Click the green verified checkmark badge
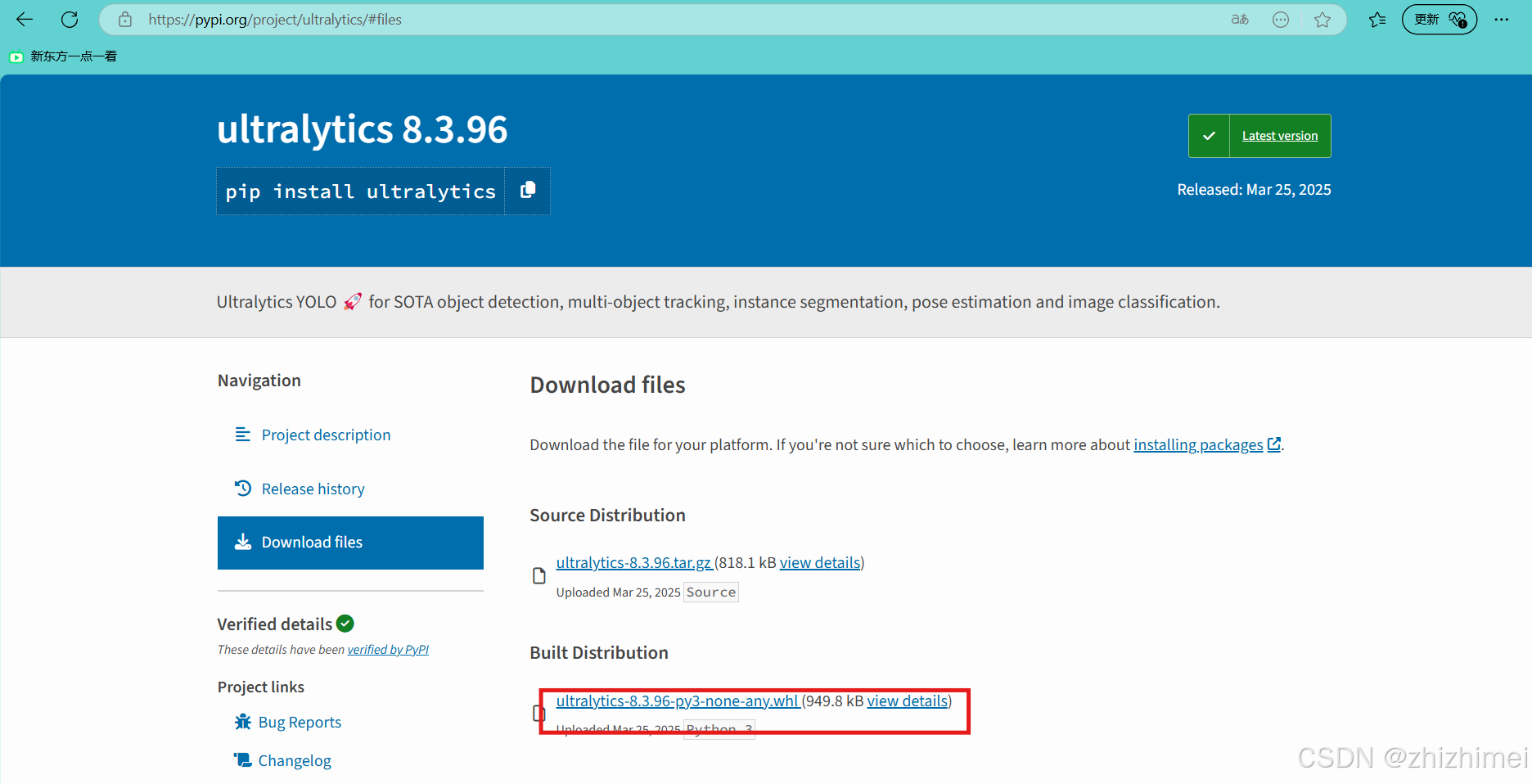The width and height of the screenshot is (1532, 784). (345, 624)
